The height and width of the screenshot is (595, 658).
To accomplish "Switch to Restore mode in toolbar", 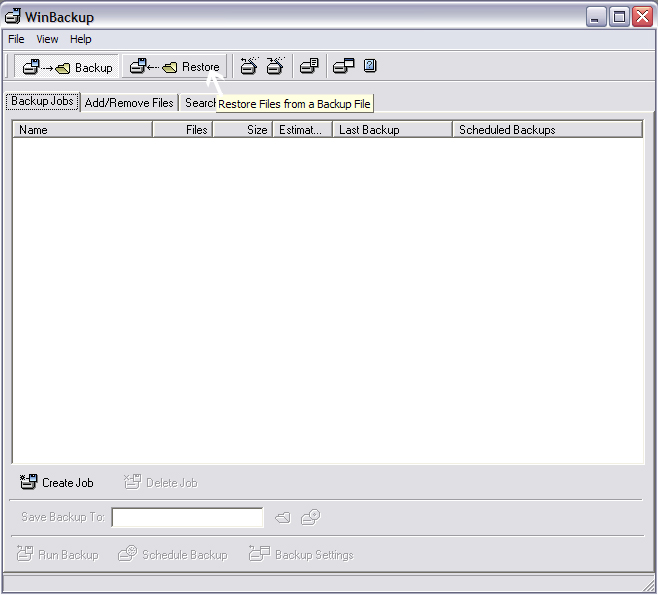I will click(174, 67).
